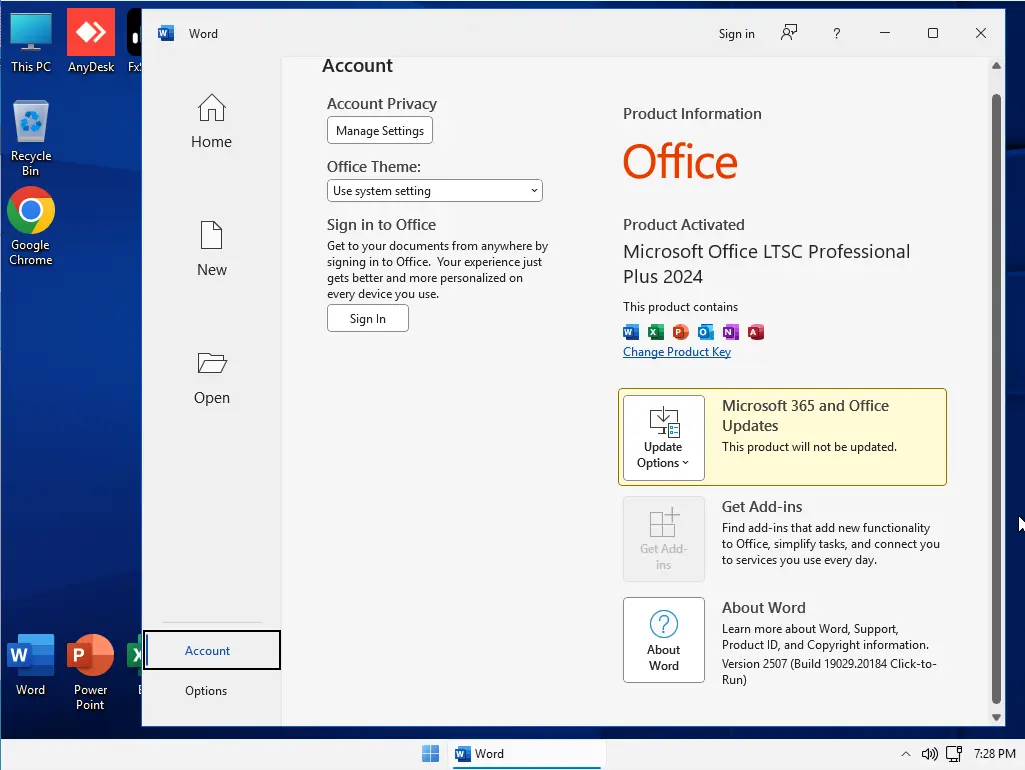Screen dimensions: 1025x770
Task: Open the Update Options dropdown button
Action: pyautogui.click(x=664, y=438)
